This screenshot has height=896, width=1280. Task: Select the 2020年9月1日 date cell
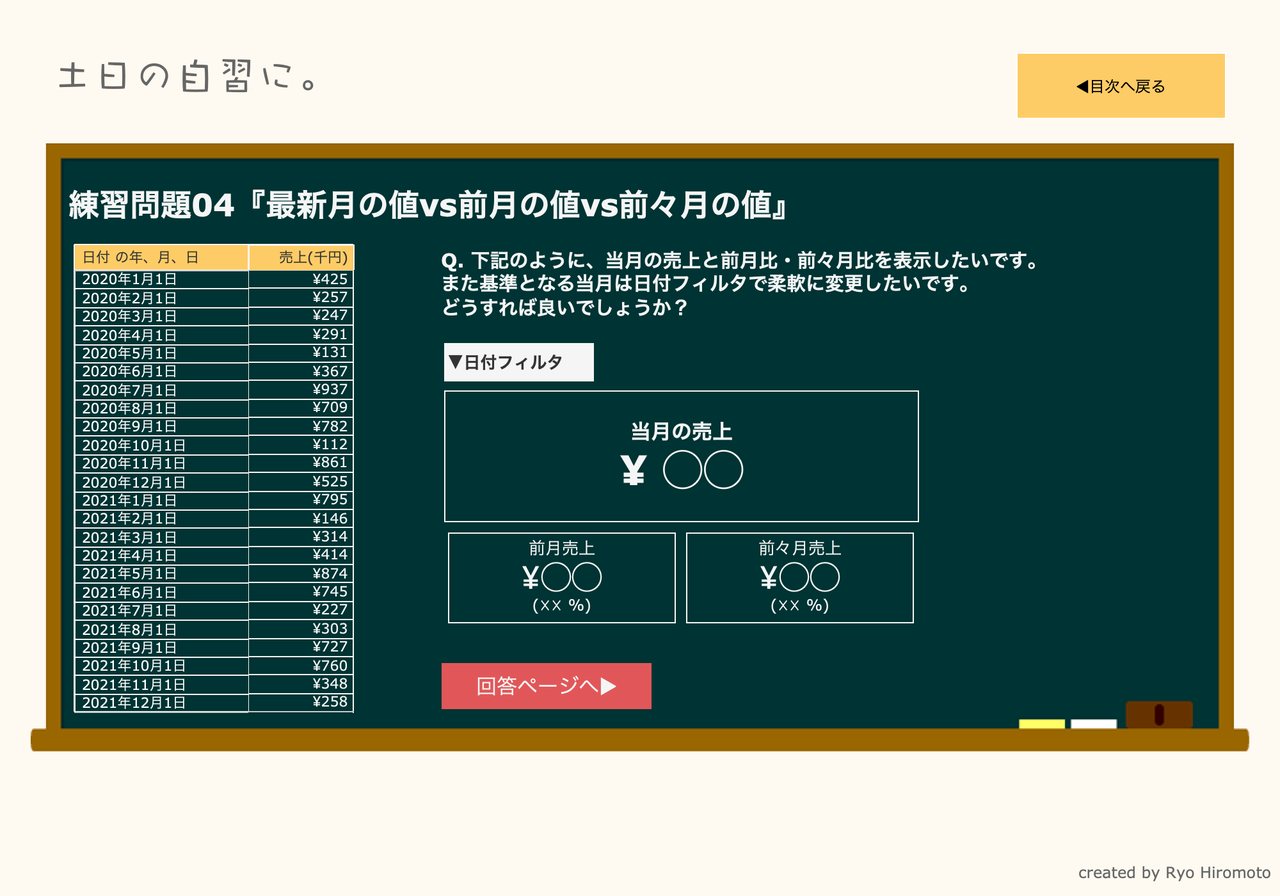point(161,427)
